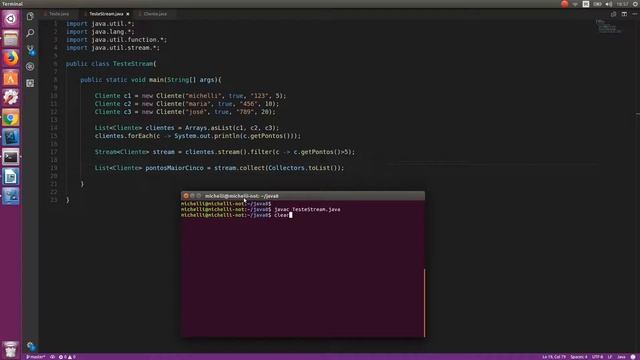640x360 pixels.
Task: Open the VS Code Explorer view
Action: (30, 16)
